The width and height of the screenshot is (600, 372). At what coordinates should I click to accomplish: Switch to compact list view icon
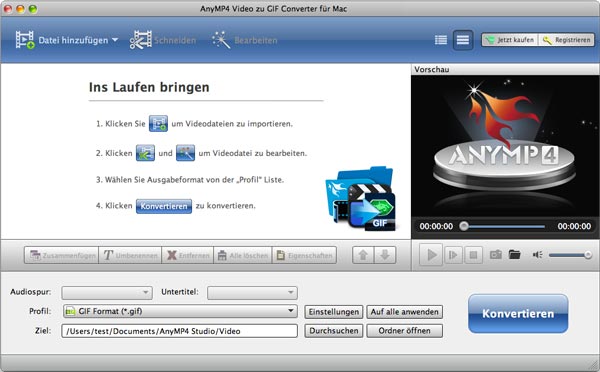click(463, 40)
